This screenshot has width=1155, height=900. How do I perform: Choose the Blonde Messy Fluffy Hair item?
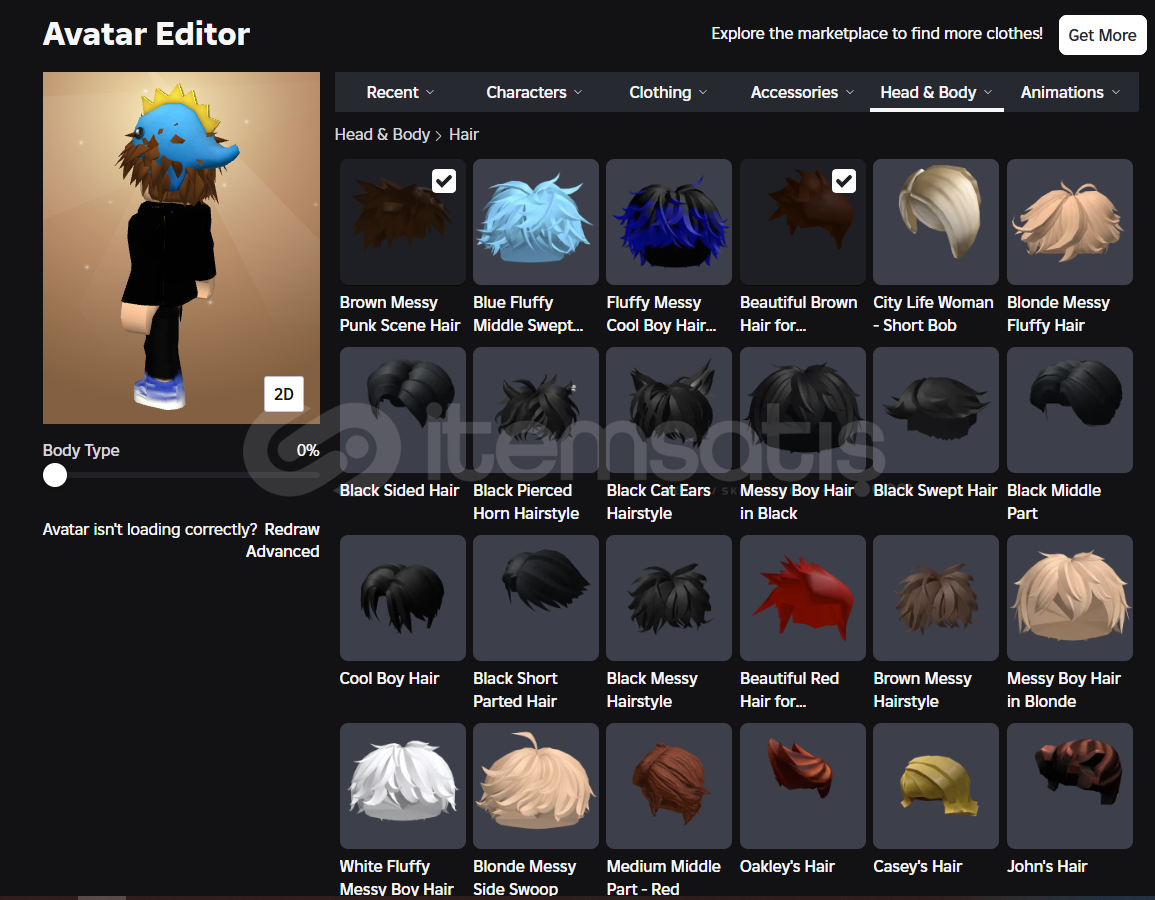point(1070,222)
